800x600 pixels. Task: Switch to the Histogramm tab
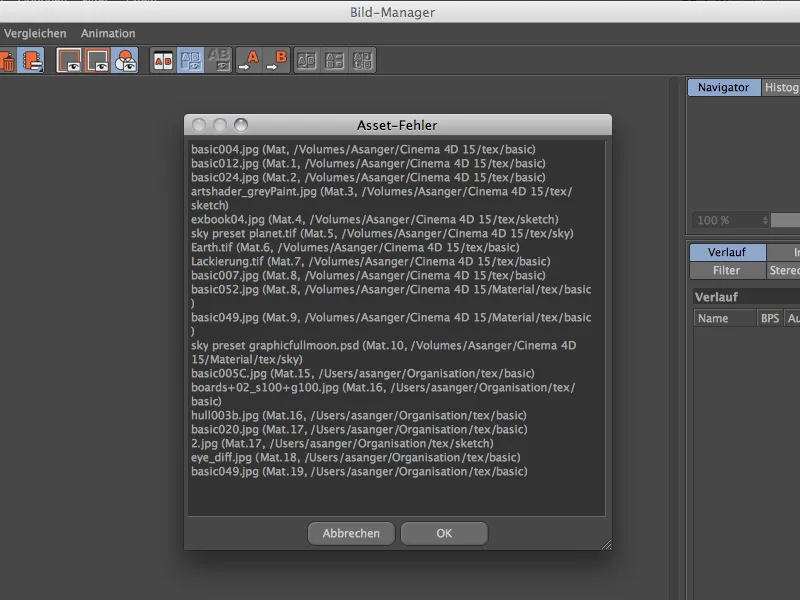point(781,87)
